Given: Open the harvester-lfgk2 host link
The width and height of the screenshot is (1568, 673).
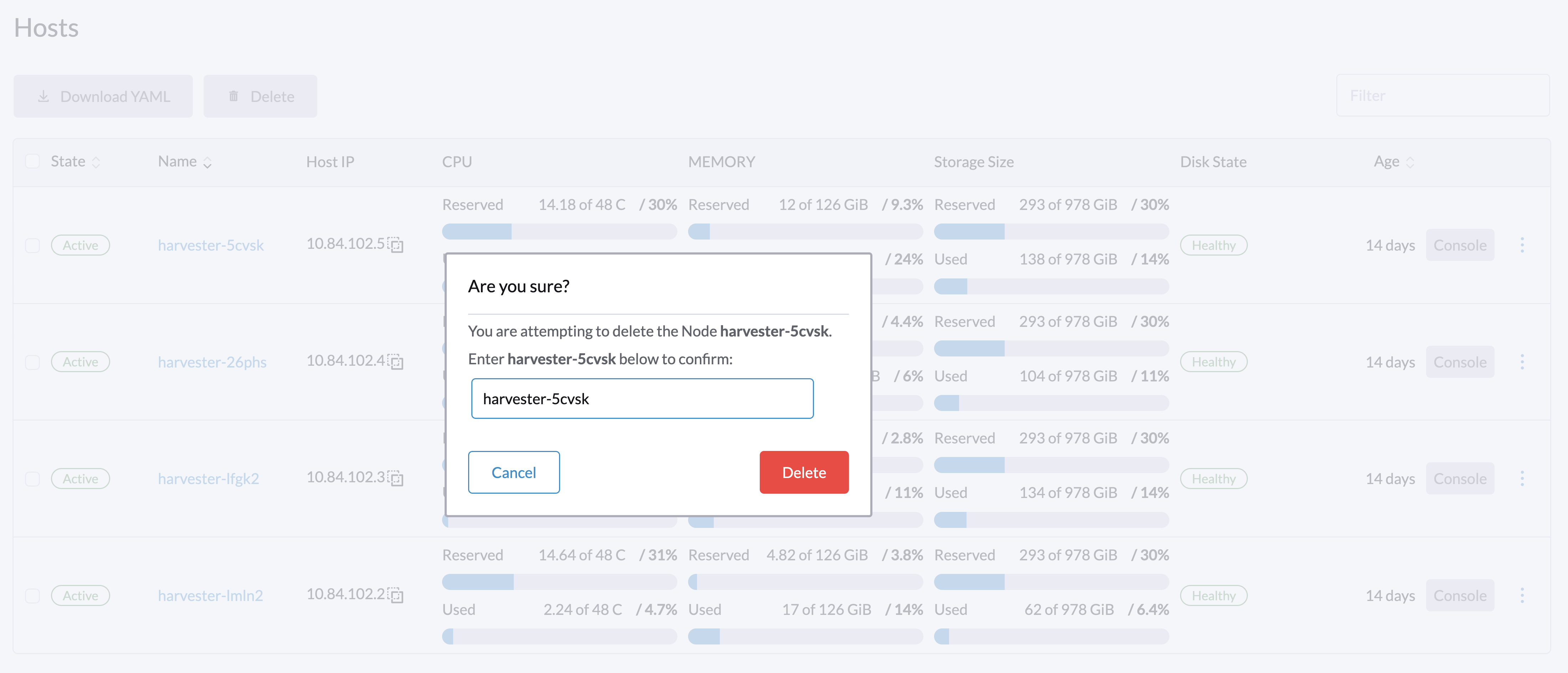Looking at the screenshot, I should click(x=208, y=479).
